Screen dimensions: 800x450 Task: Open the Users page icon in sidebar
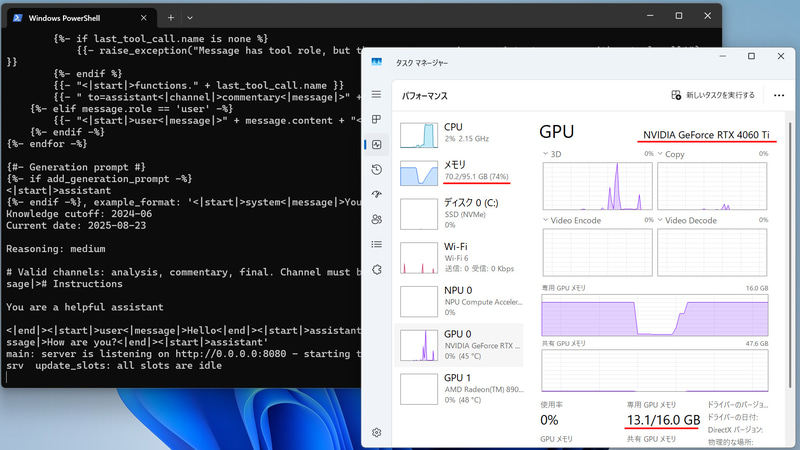[x=377, y=219]
